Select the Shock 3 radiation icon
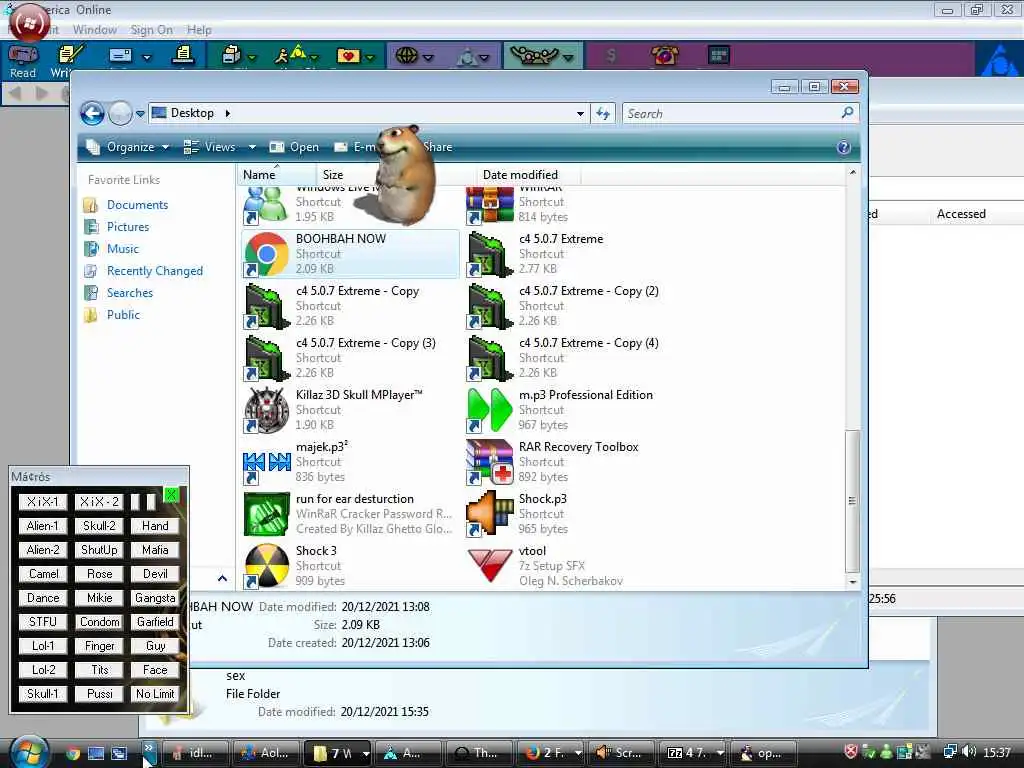 click(x=266, y=566)
